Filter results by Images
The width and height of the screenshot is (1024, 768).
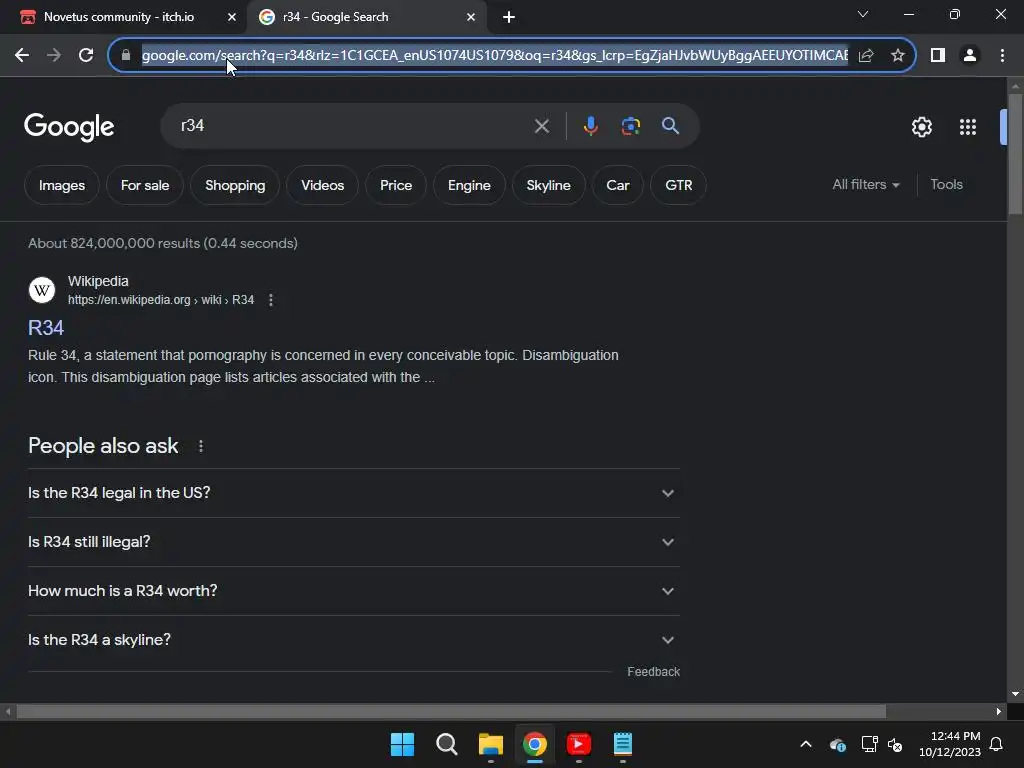[62, 185]
